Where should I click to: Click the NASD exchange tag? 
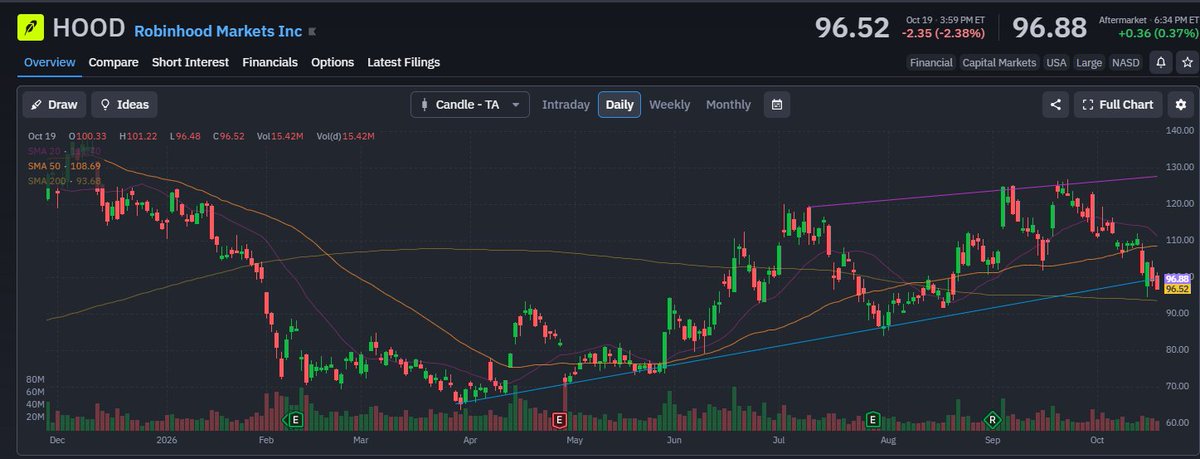coord(1126,62)
